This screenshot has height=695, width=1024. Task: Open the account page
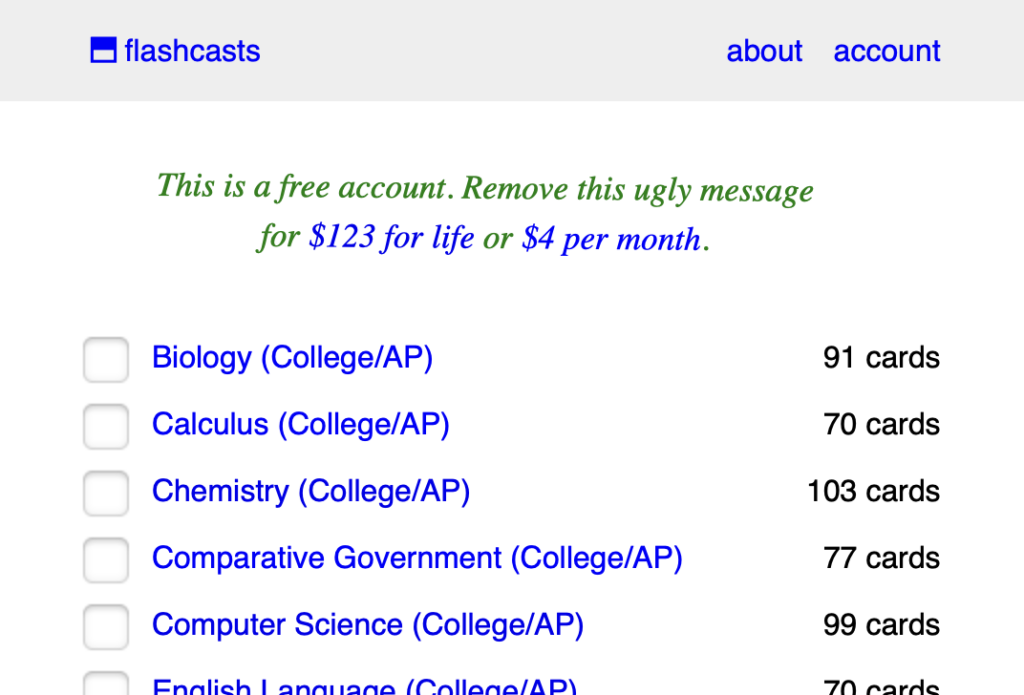point(887,51)
